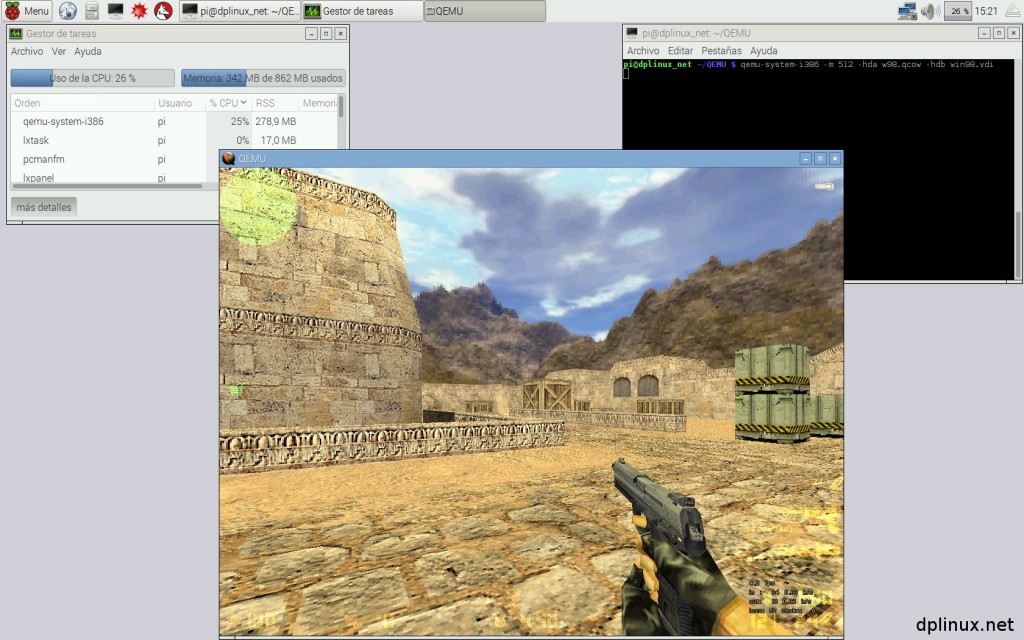Image resolution: width=1024 pixels, height=640 pixels.
Task: Open the network connections tray icon
Action: coord(907,11)
